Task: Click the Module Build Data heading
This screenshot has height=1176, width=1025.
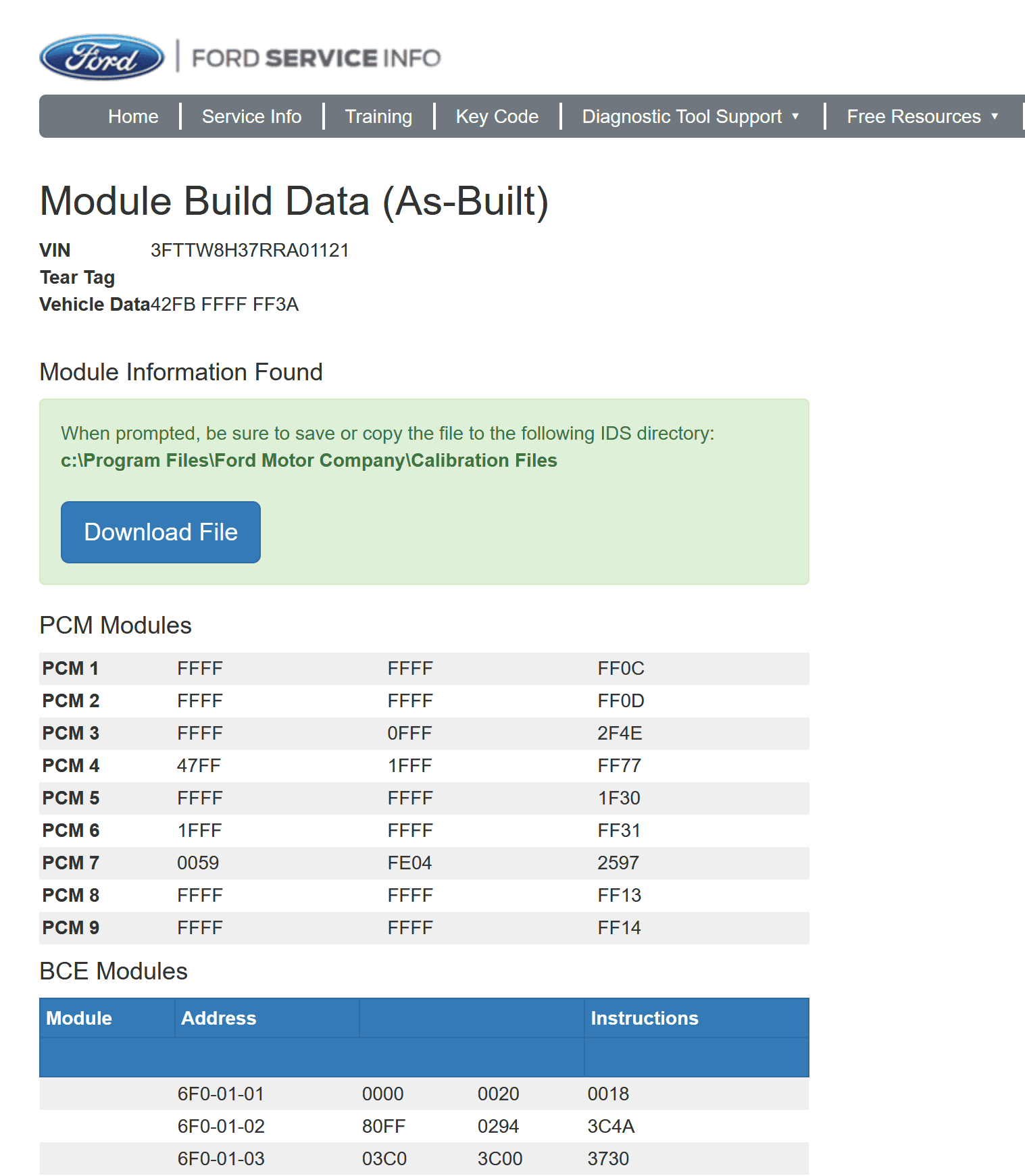Action: [x=294, y=201]
